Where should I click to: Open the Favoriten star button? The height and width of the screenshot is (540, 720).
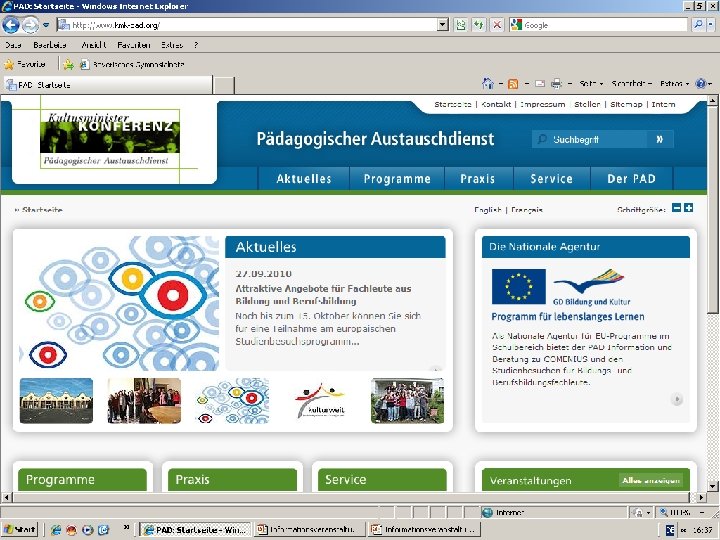(x=25, y=64)
